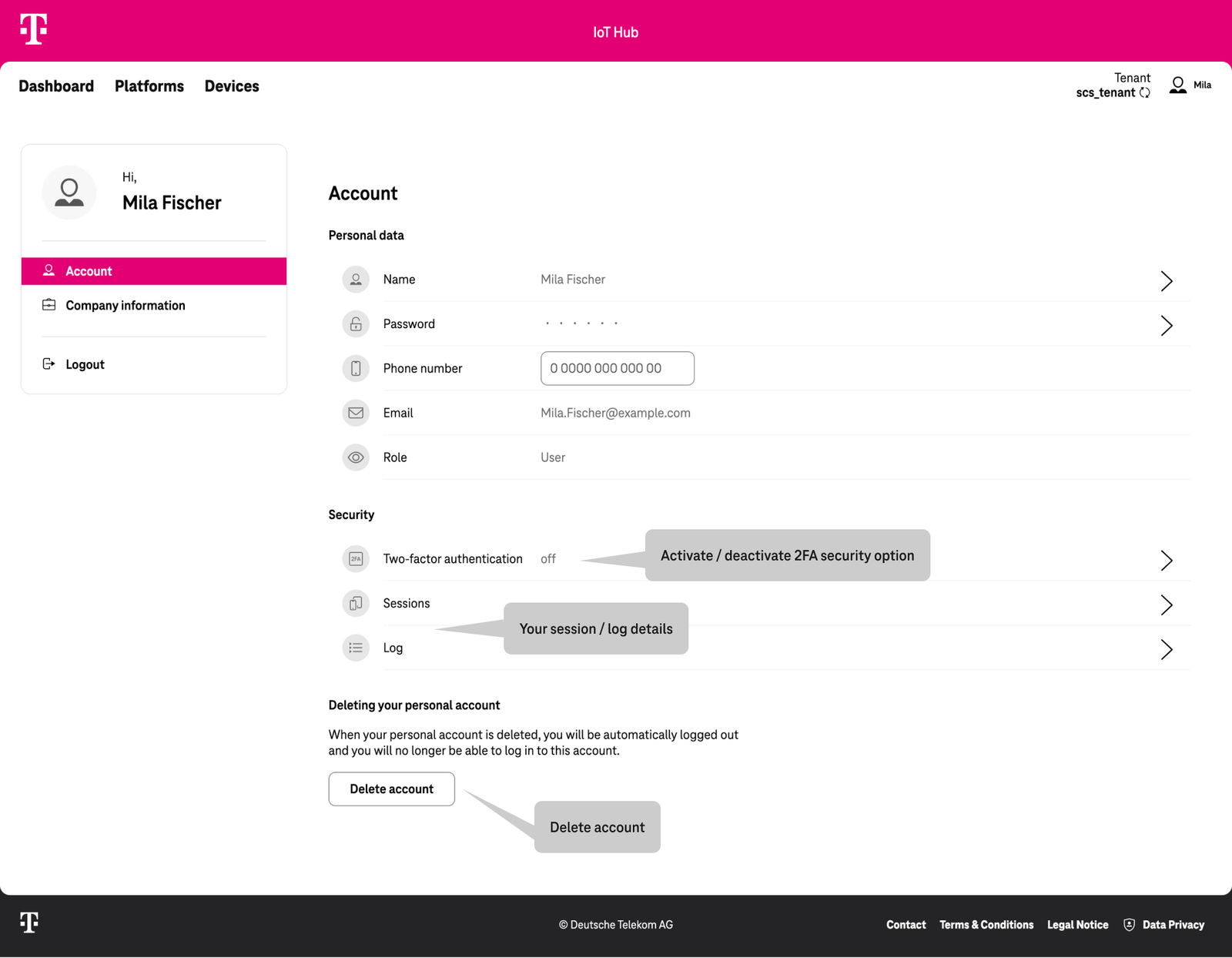Open the Devices navigation item
Viewport: 1232px width, 958px height.
[231, 86]
